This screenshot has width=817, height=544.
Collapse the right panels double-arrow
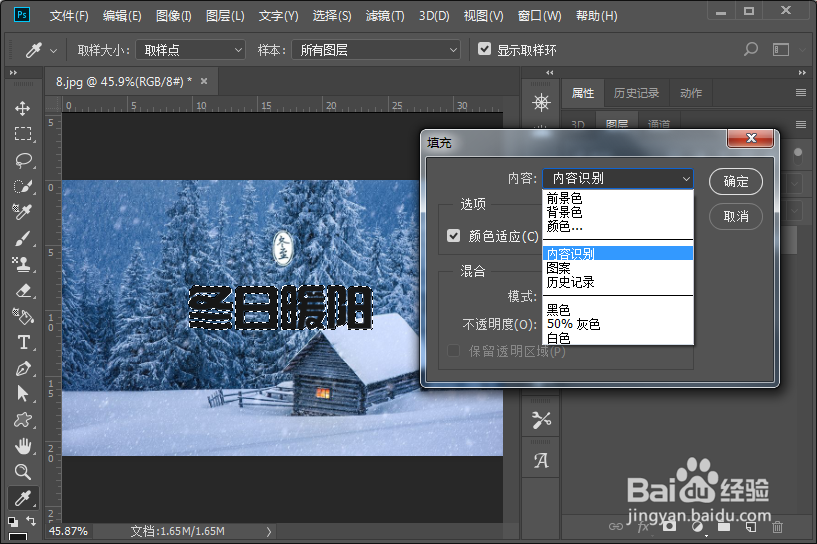point(802,72)
